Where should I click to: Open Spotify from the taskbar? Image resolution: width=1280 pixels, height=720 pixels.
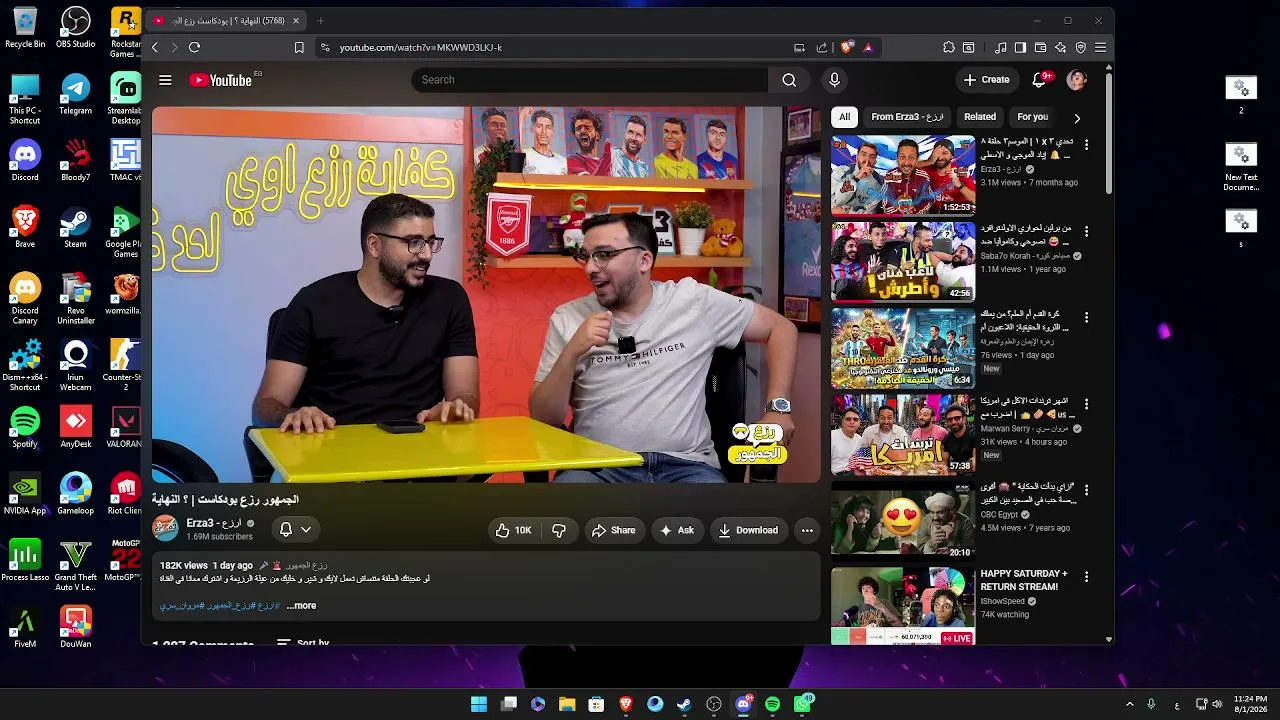[x=772, y=704]
